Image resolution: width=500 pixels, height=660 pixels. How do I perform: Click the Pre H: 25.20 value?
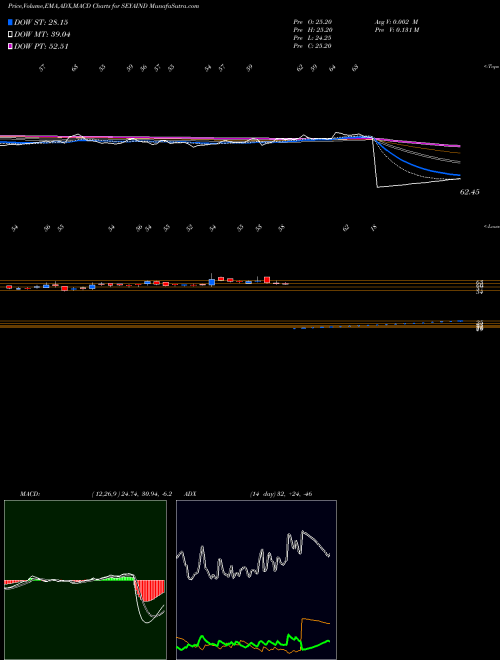(313, 30)
